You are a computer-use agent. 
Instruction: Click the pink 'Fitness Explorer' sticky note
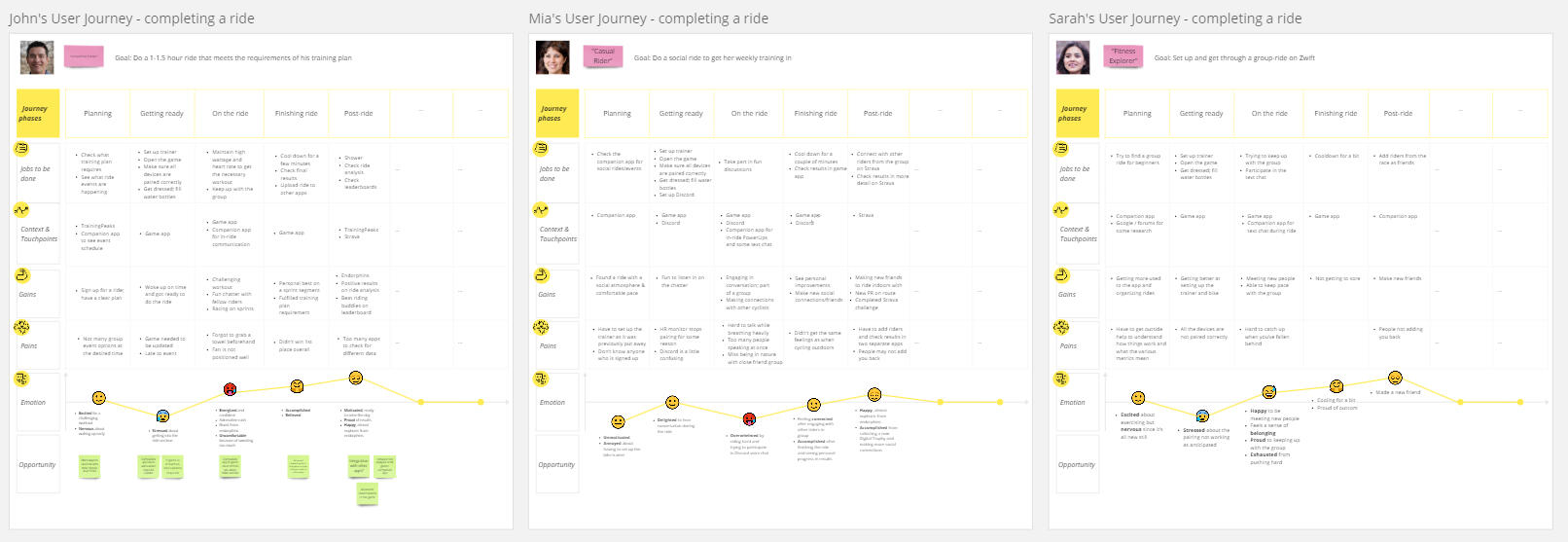(1123, 56)
